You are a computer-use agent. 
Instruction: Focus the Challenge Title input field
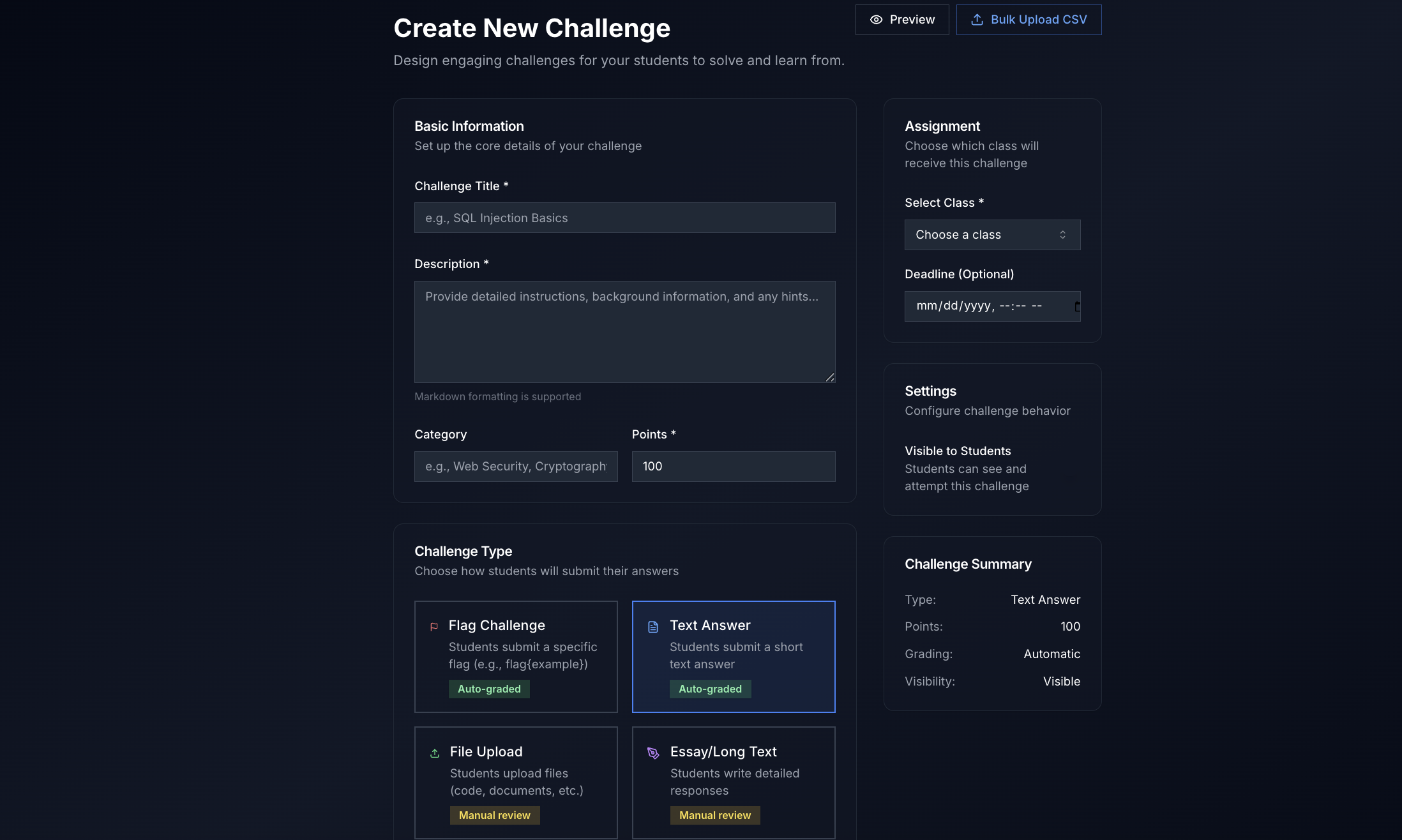(x=624, y=218)
